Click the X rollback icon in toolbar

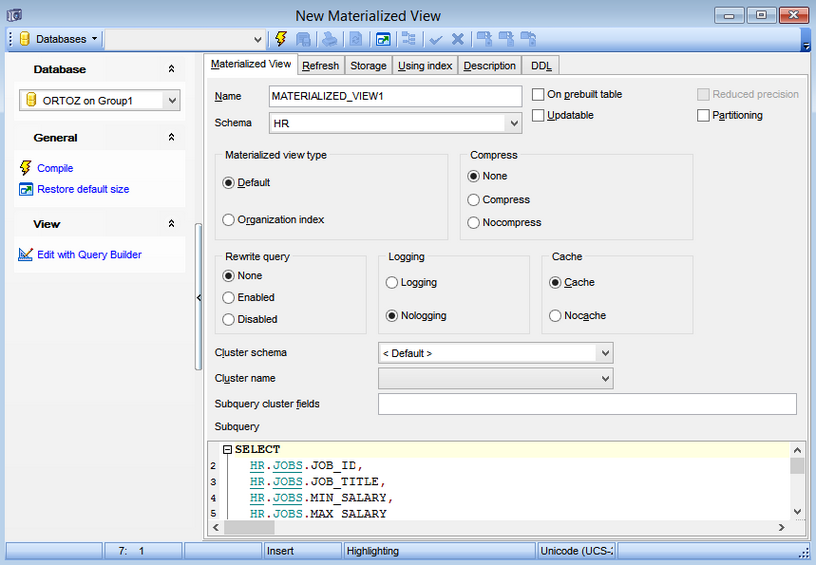458,39
